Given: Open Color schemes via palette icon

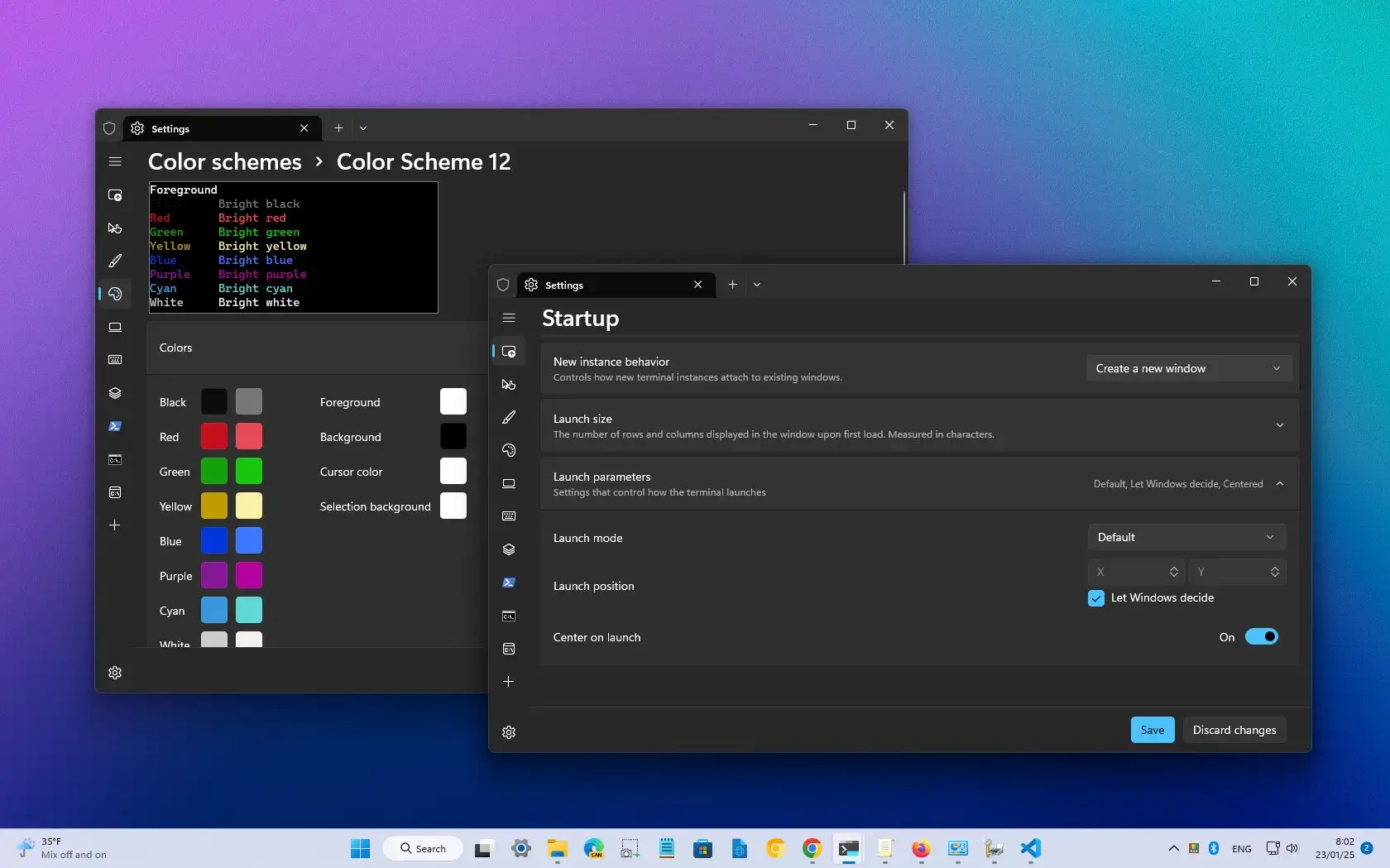Looking at the screenshot, I should click(x=508, y=450).
